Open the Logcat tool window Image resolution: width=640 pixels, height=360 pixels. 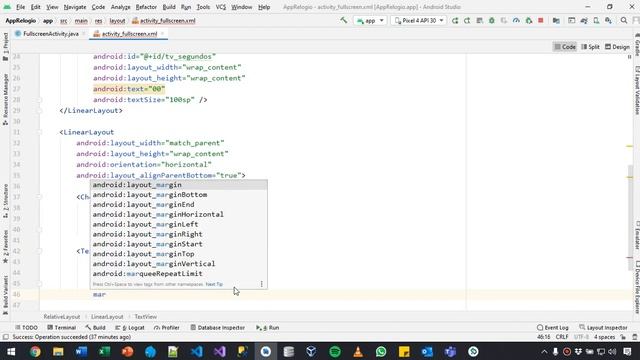click(x=130, y=328)
